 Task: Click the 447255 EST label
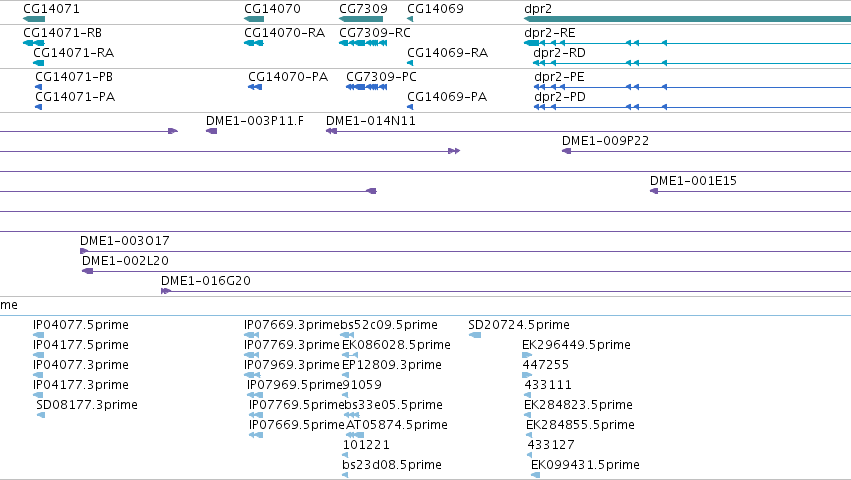pos(545,365)
